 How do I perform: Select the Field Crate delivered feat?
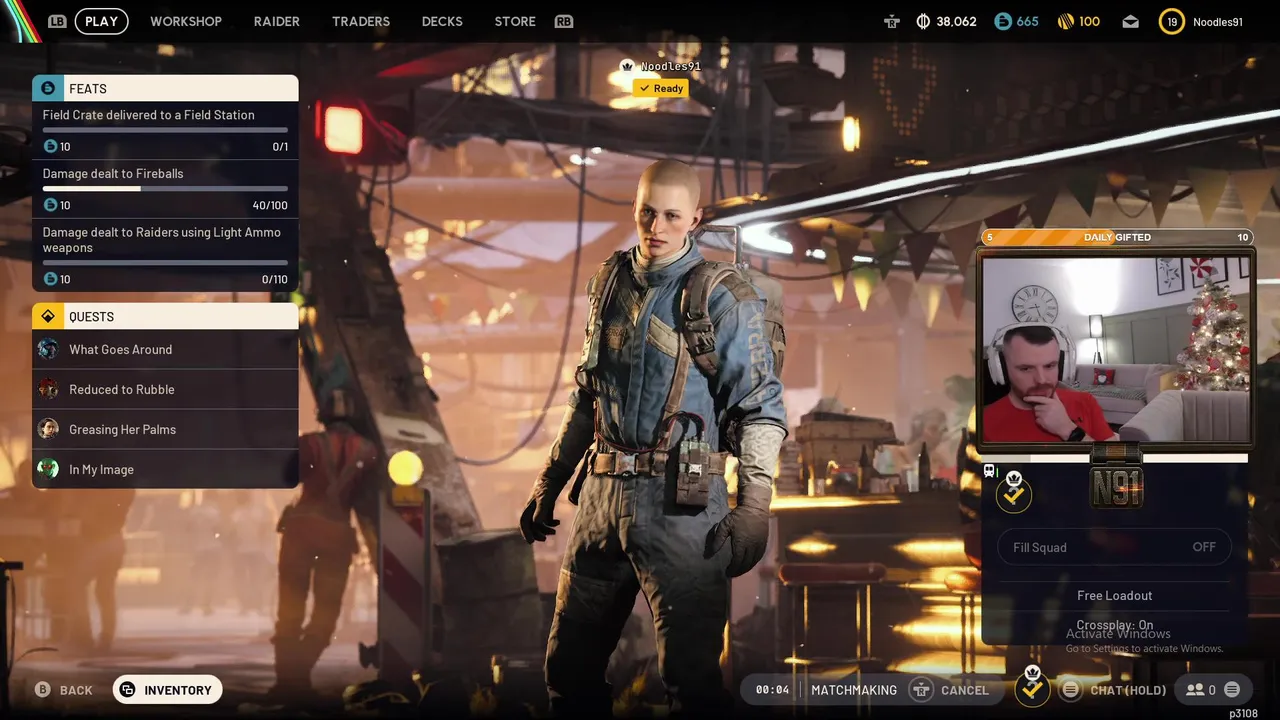[x=165, y=131]
